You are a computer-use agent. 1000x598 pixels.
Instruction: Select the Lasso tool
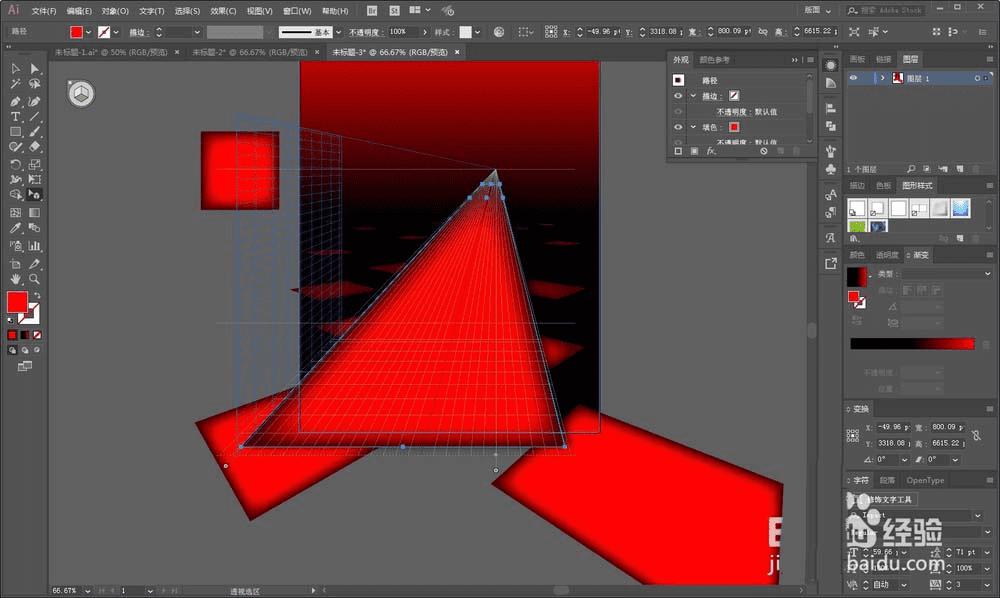tap(34, 84)
